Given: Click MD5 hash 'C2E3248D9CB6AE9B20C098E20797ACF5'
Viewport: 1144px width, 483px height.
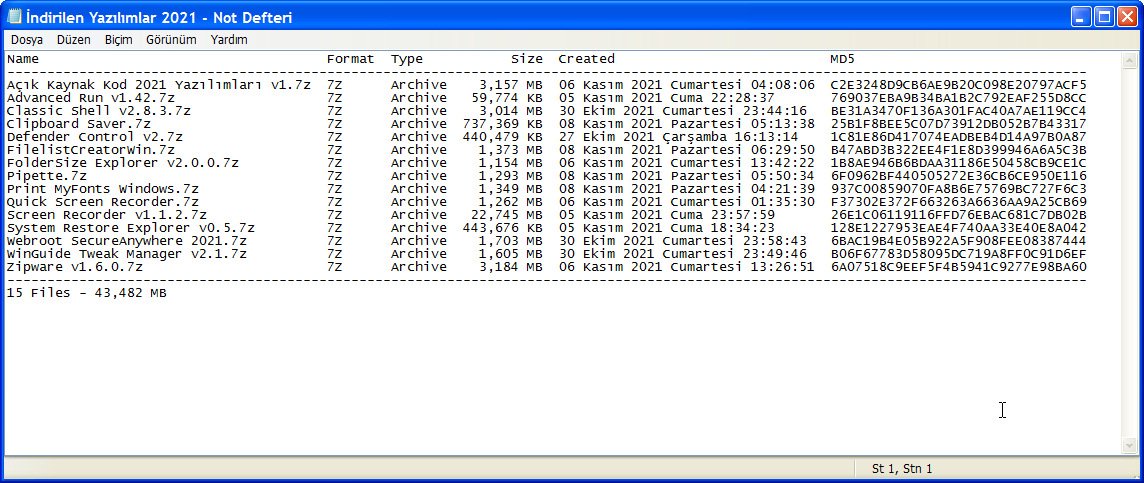Looking at the screenshot, I should [959, 85].
